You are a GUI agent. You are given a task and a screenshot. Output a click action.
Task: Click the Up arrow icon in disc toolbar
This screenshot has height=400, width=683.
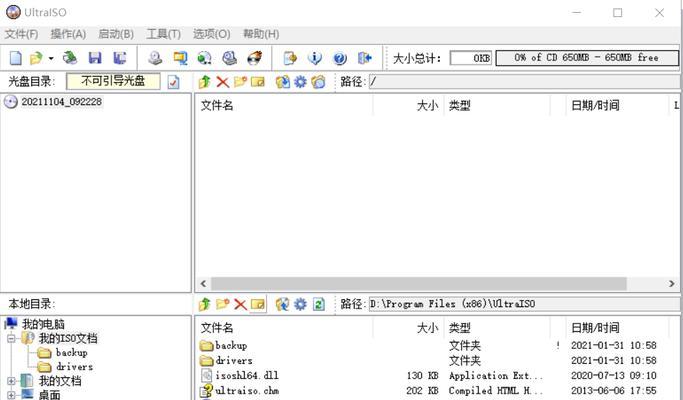(204, 81)
